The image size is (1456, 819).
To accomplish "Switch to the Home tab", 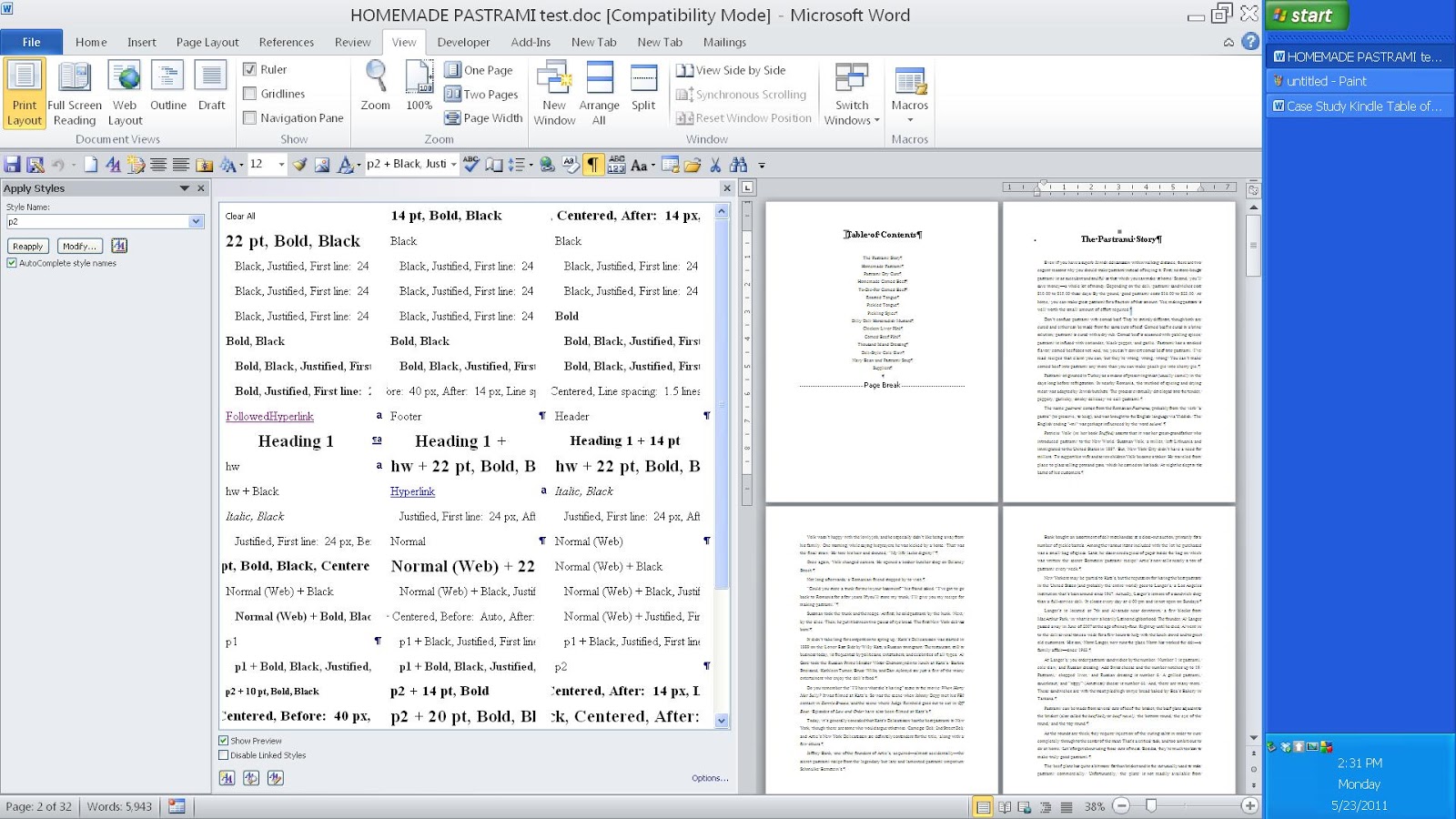I will (91, 42).
